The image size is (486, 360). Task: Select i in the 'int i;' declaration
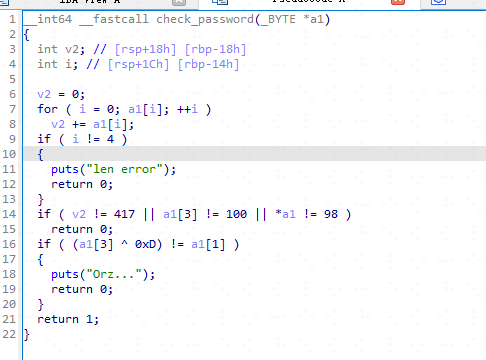tap(69, 64)
